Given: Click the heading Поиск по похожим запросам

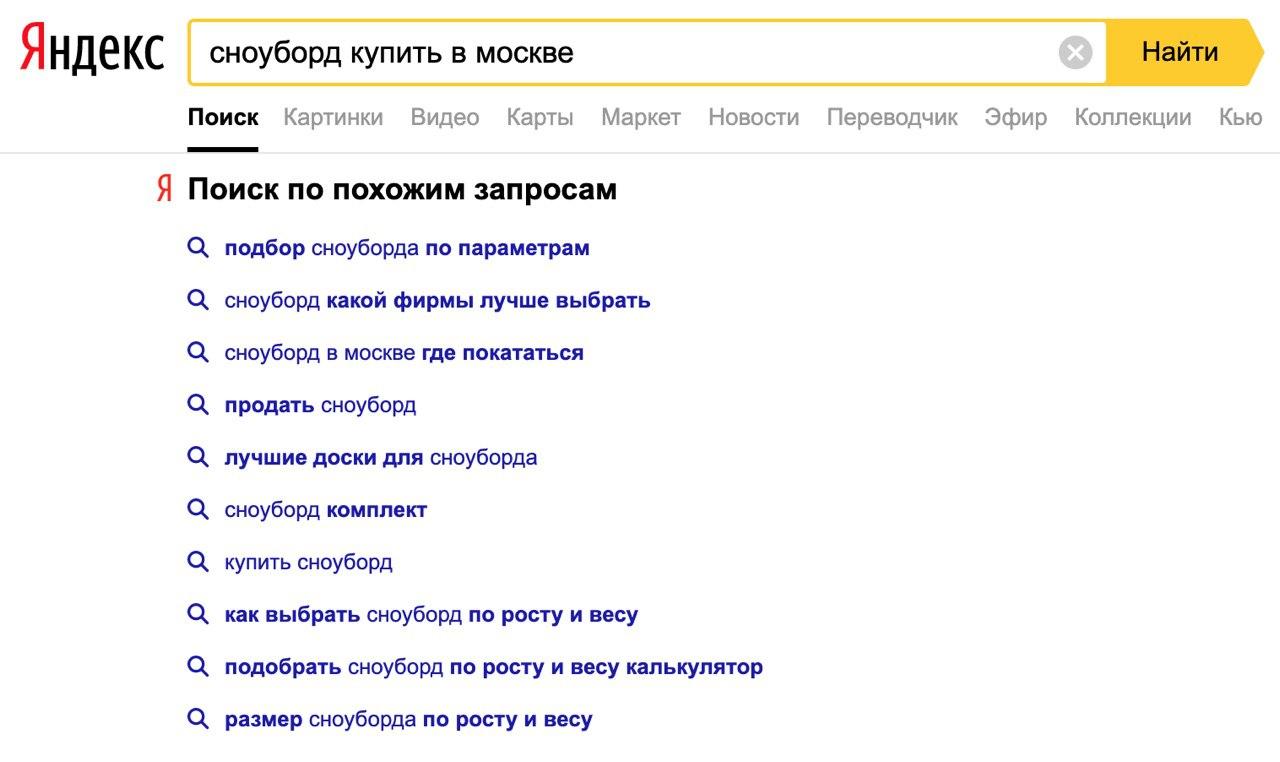Looking at the screenshot, I should (402, 189).
